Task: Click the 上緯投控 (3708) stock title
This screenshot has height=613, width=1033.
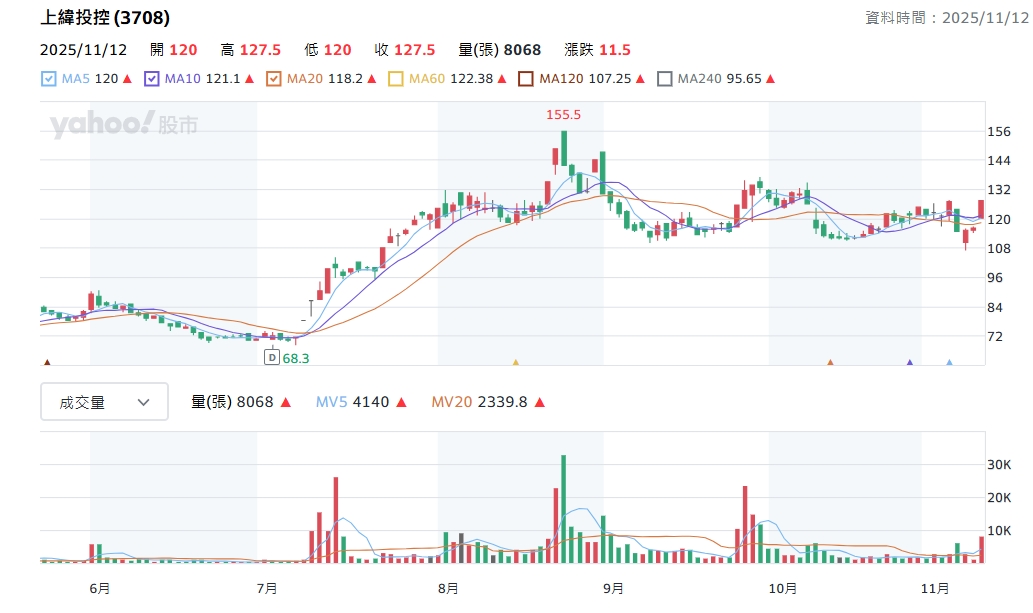Action: [105, 18]
